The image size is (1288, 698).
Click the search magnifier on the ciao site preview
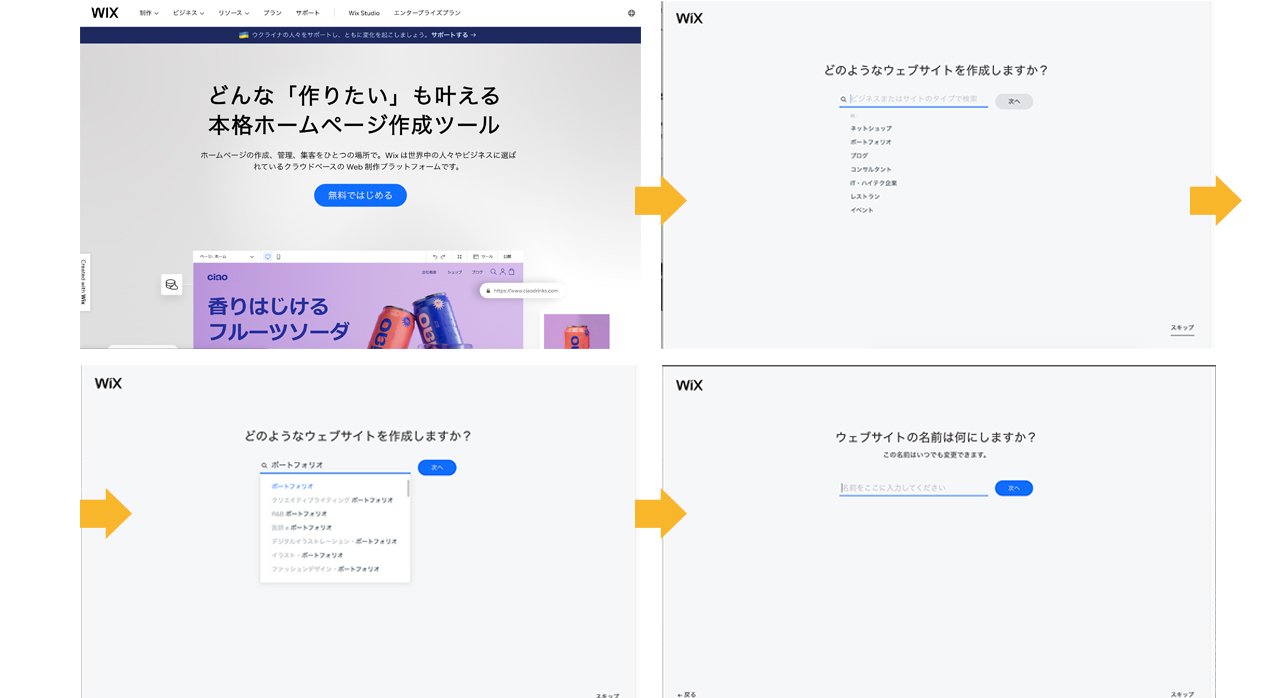[x=493, y=272]
